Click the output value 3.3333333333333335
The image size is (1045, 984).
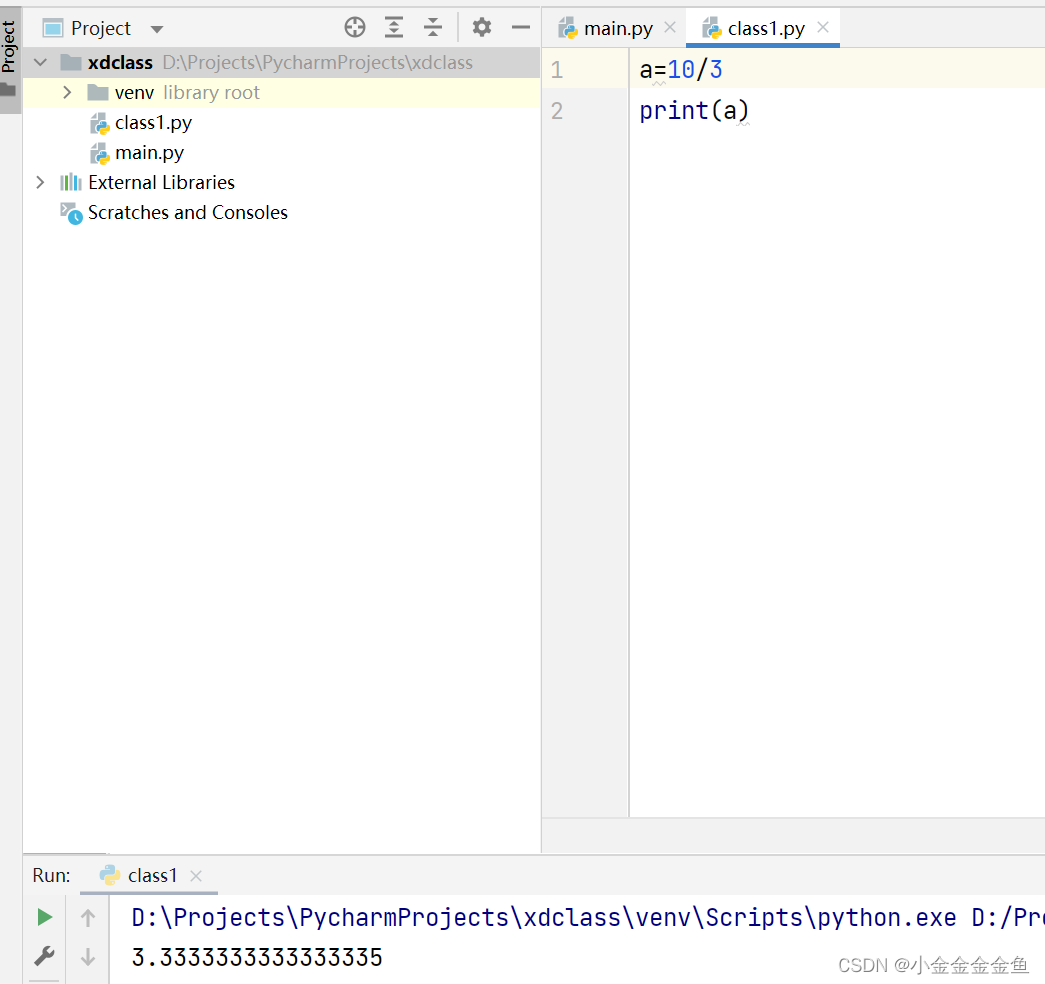257,957
